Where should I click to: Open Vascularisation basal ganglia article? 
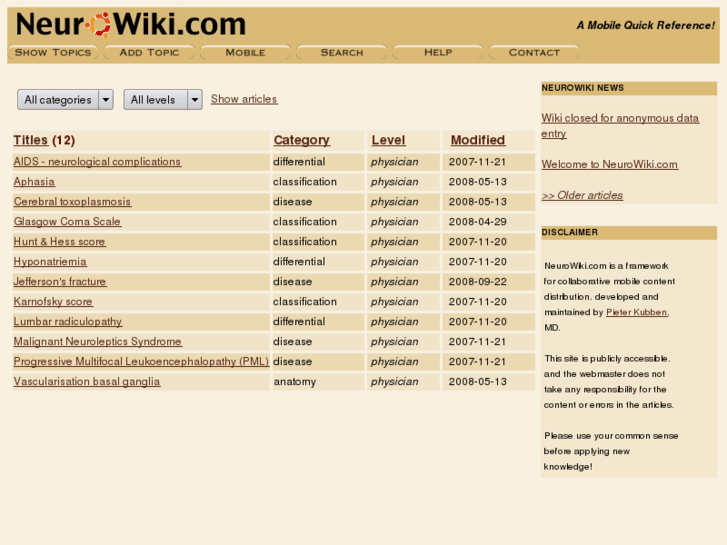87,381
